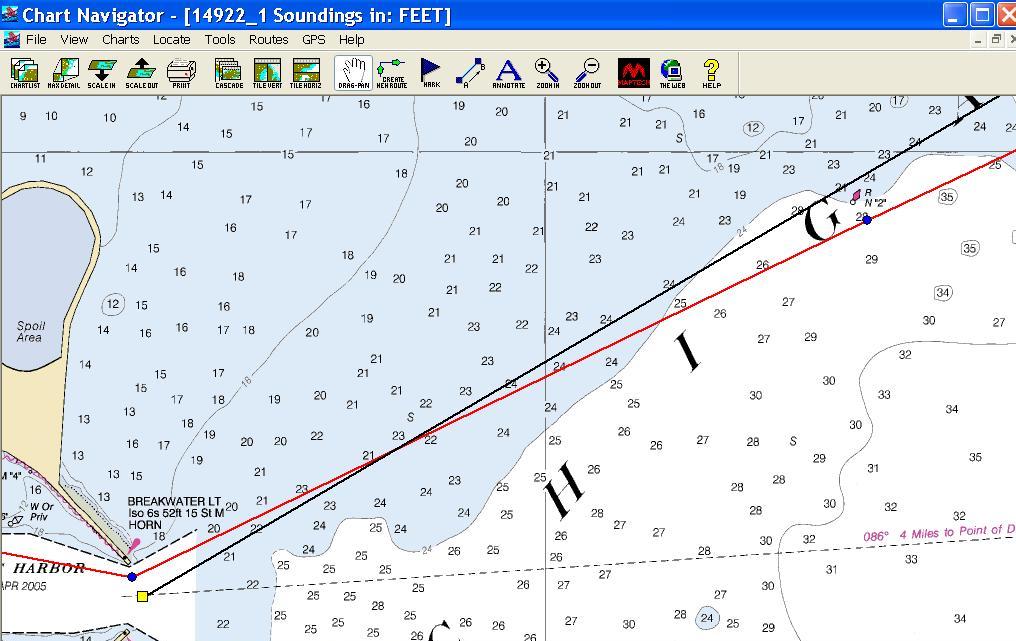Toggle the Drag-Pan hand tool

click(x=353, y=72)
